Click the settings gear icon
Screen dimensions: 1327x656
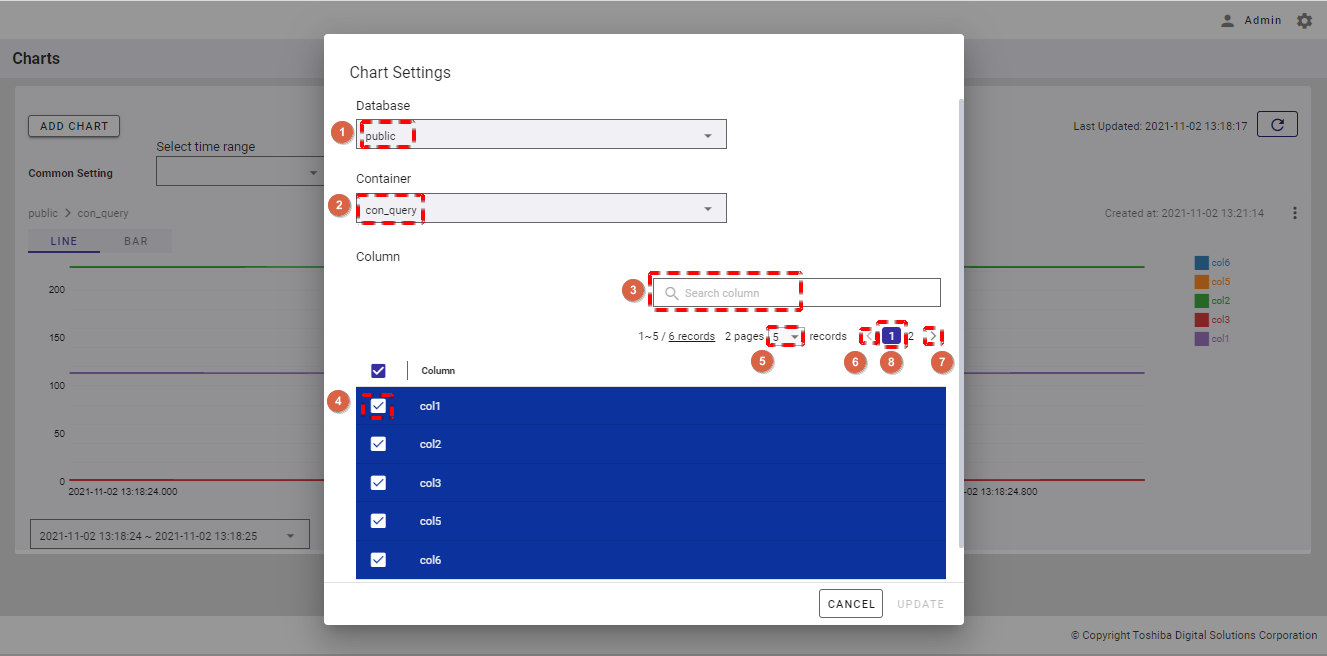[x=1304, y=20]
